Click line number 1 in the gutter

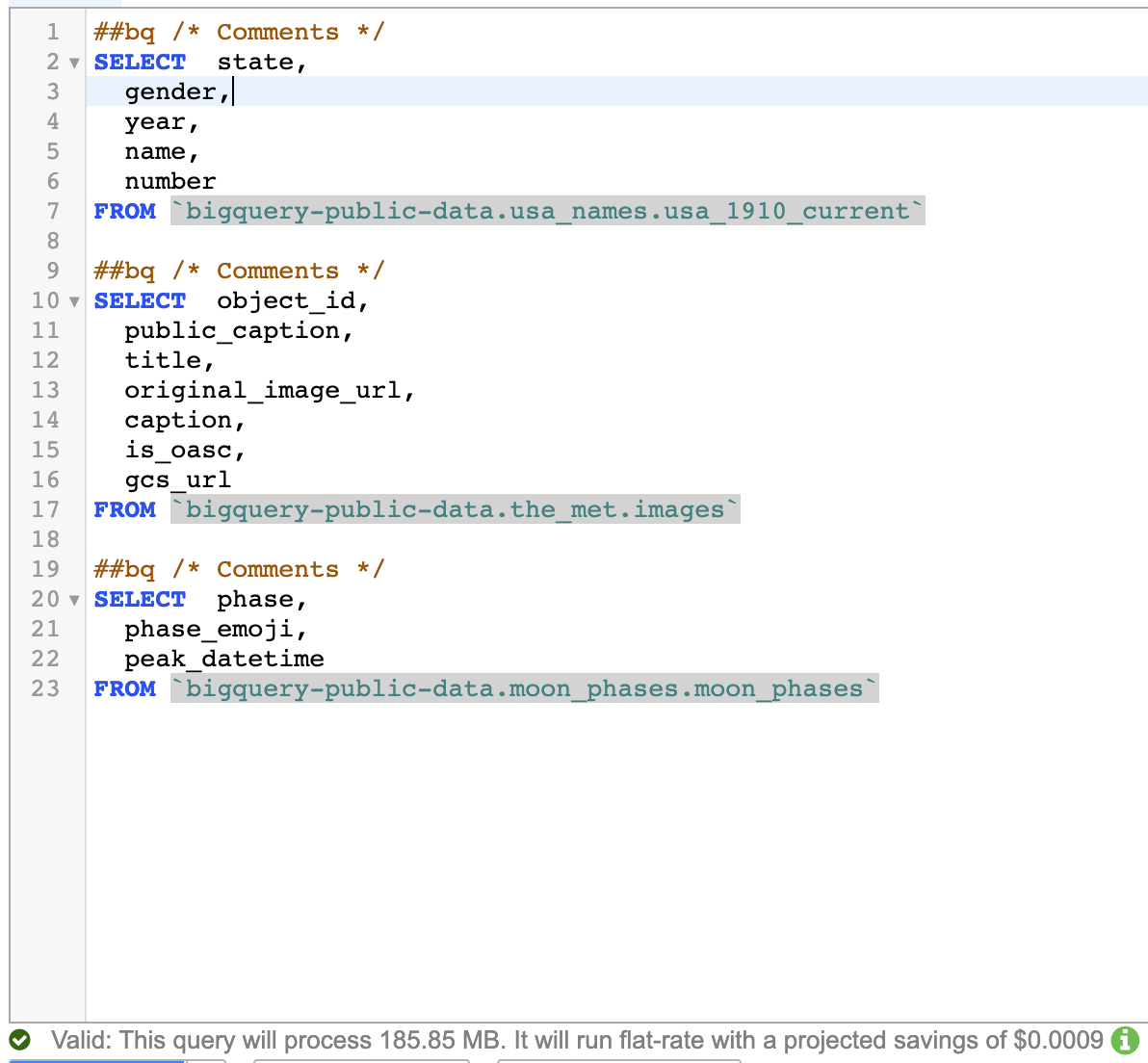point(53,32)
